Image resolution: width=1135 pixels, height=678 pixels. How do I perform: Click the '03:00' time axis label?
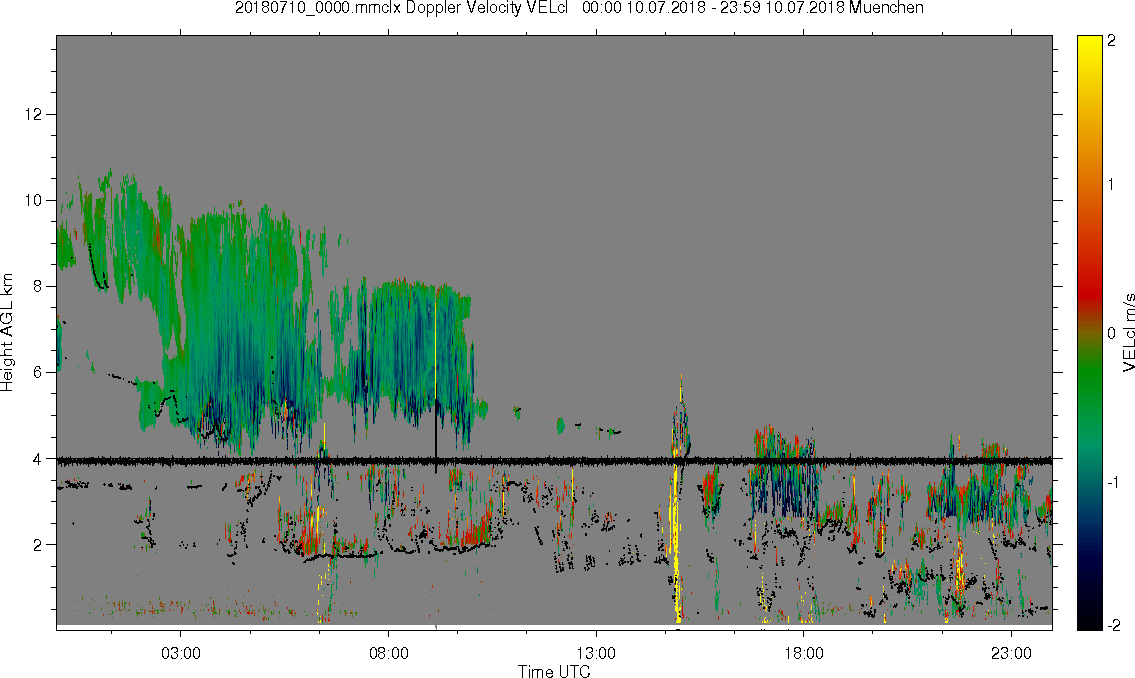coord(180,654)
